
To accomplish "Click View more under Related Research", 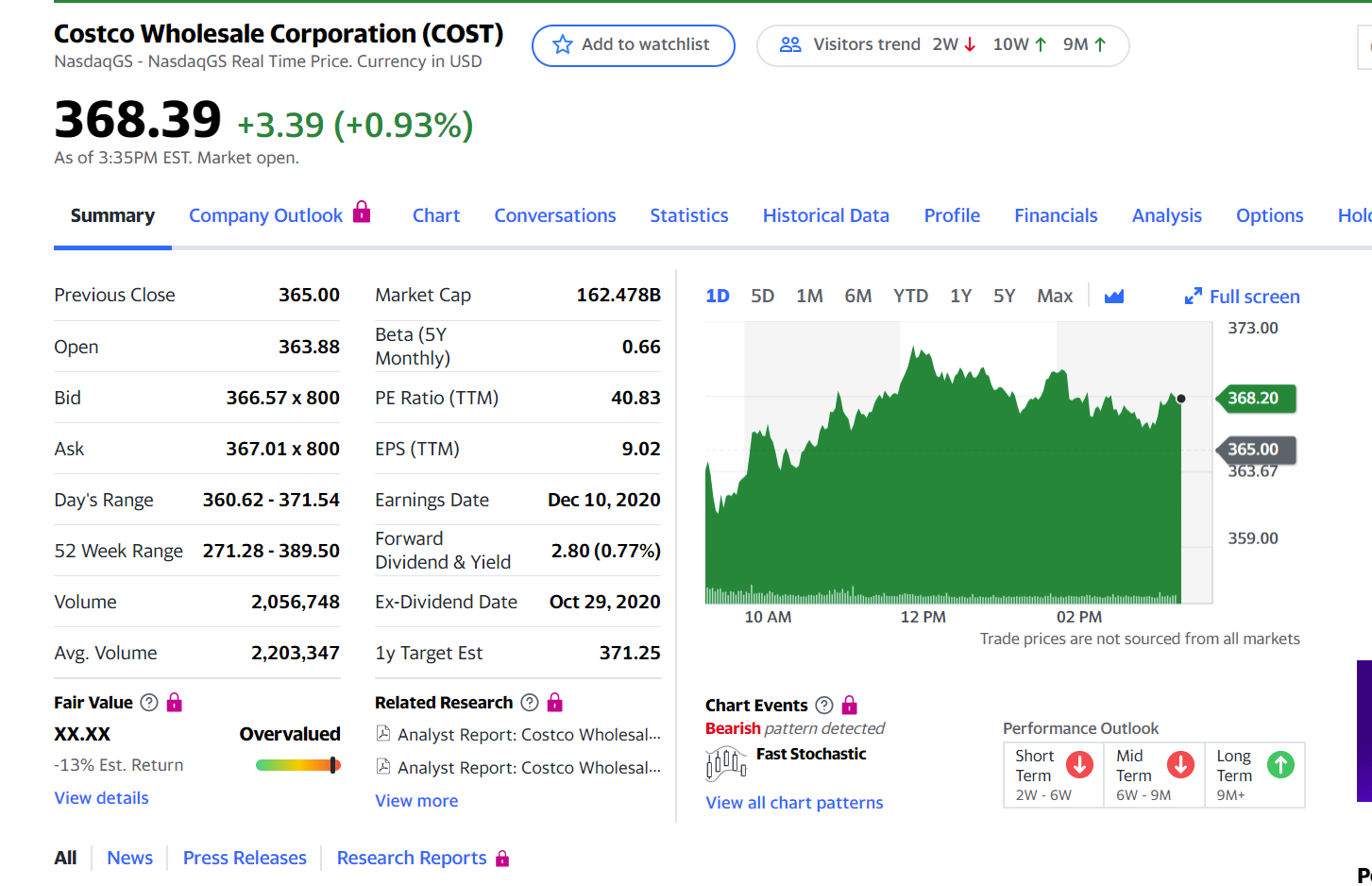I will coord(416,801).
